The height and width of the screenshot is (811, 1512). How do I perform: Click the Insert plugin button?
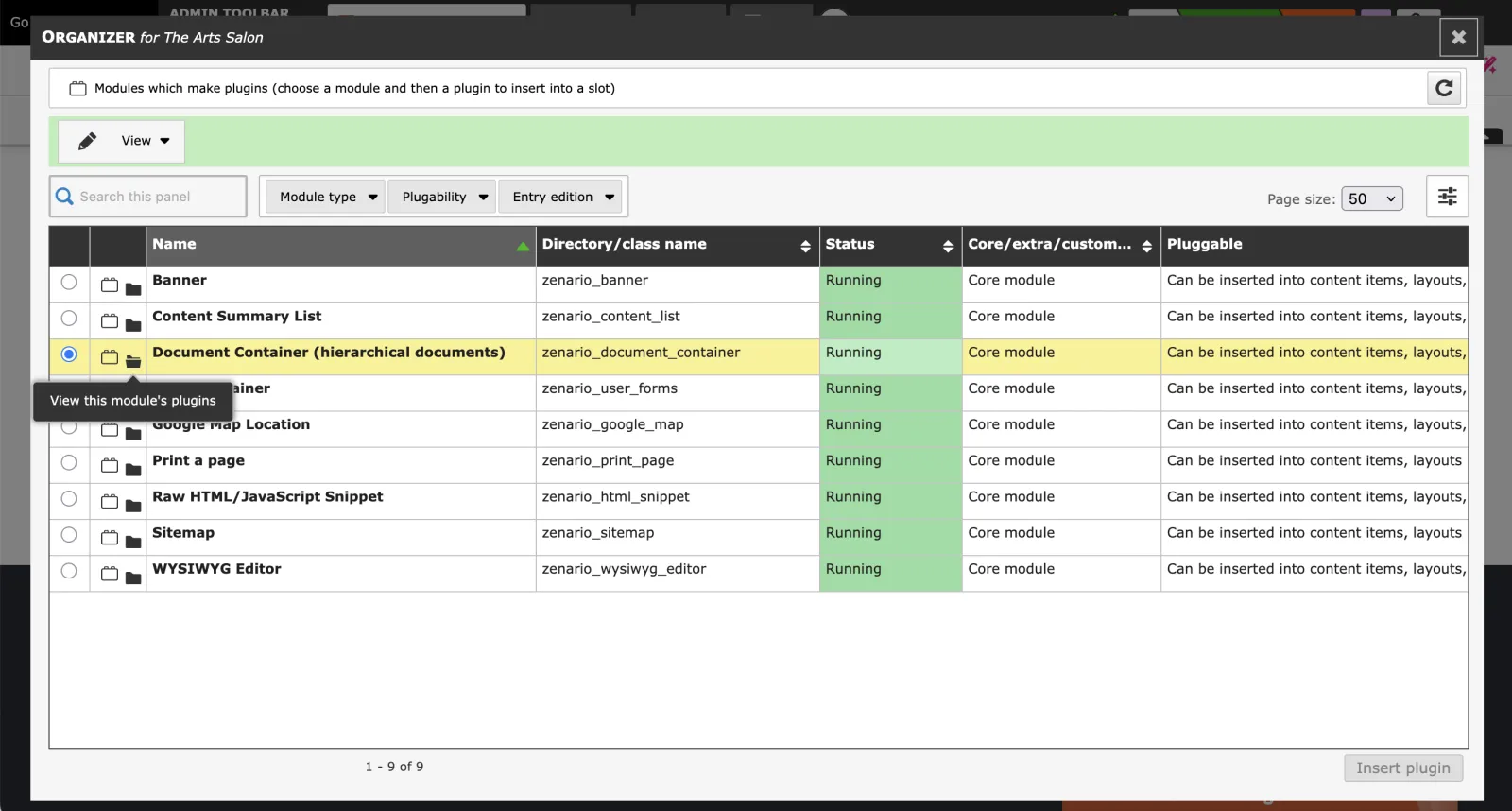[1403, 768]
